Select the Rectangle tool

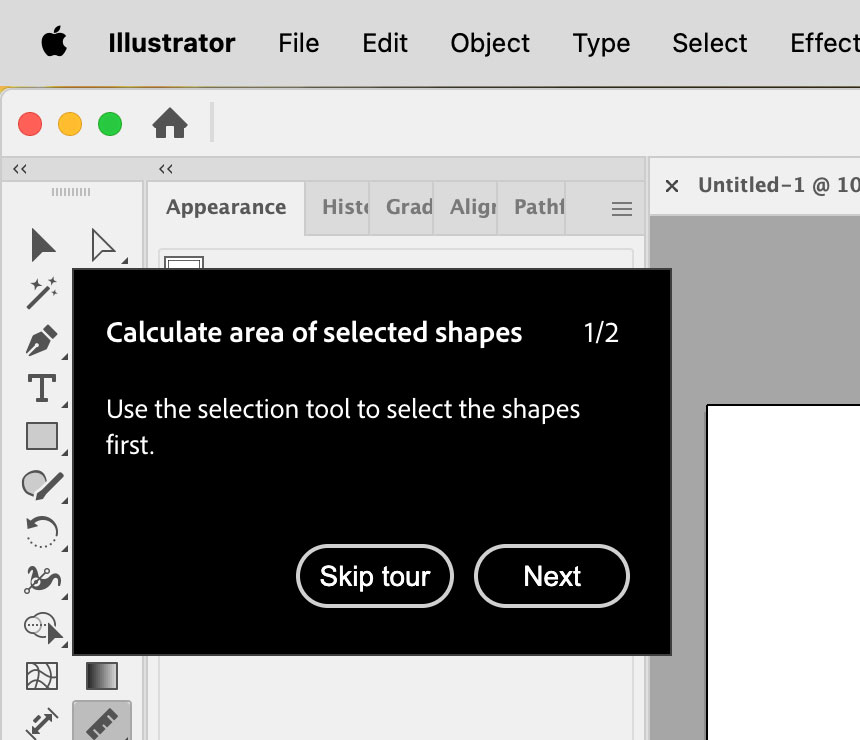[40, 436]
